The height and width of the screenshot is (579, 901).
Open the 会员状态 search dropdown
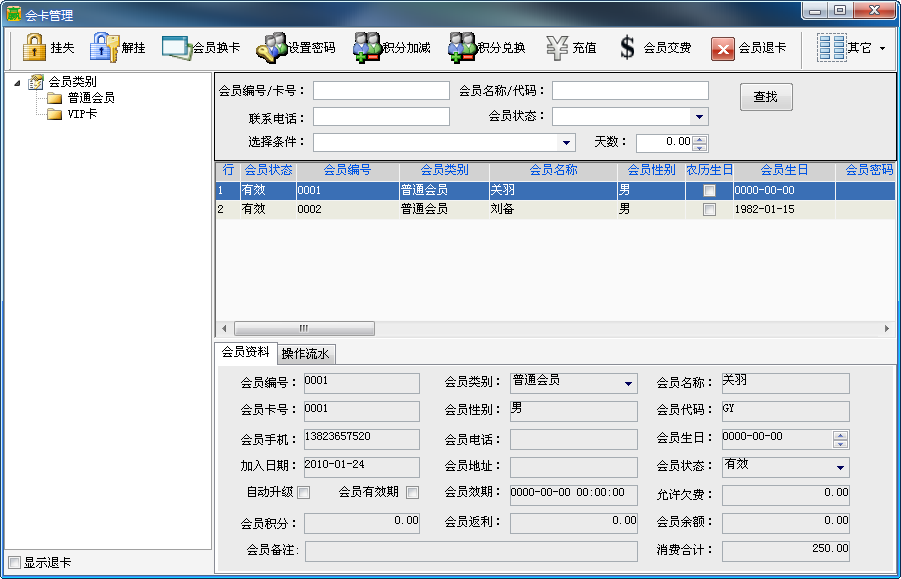(699, 117)
